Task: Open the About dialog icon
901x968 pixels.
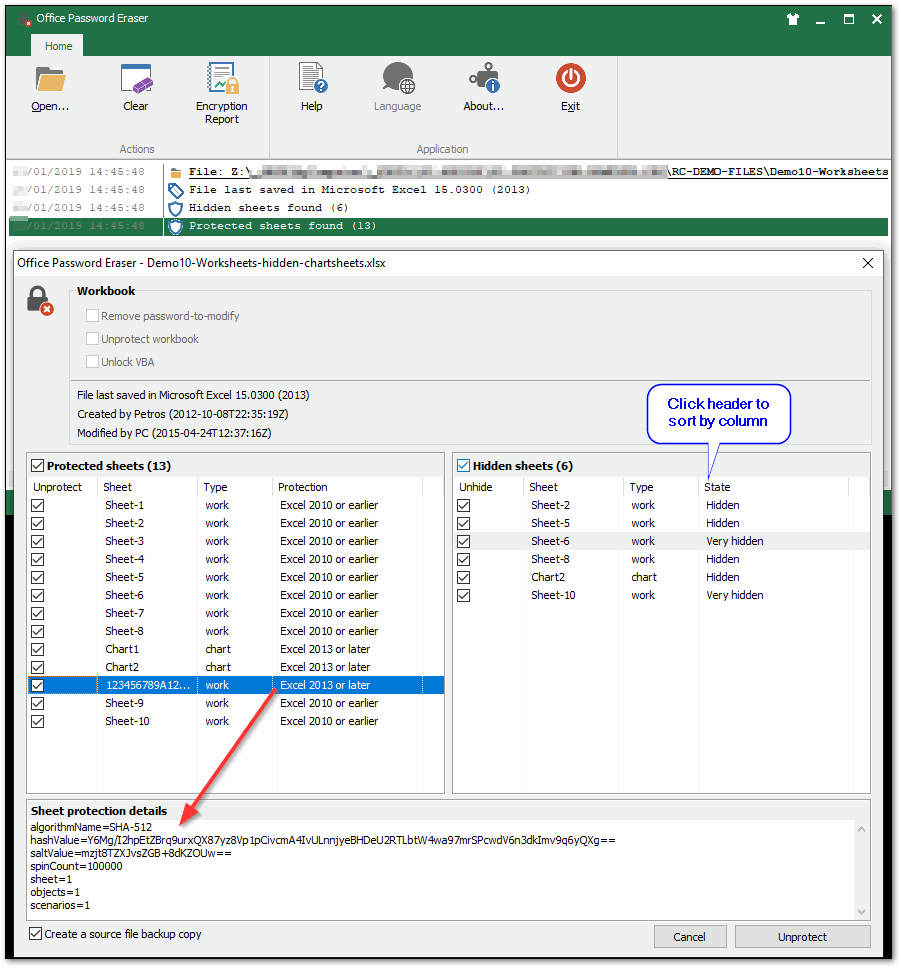Action: click(484, 78)
